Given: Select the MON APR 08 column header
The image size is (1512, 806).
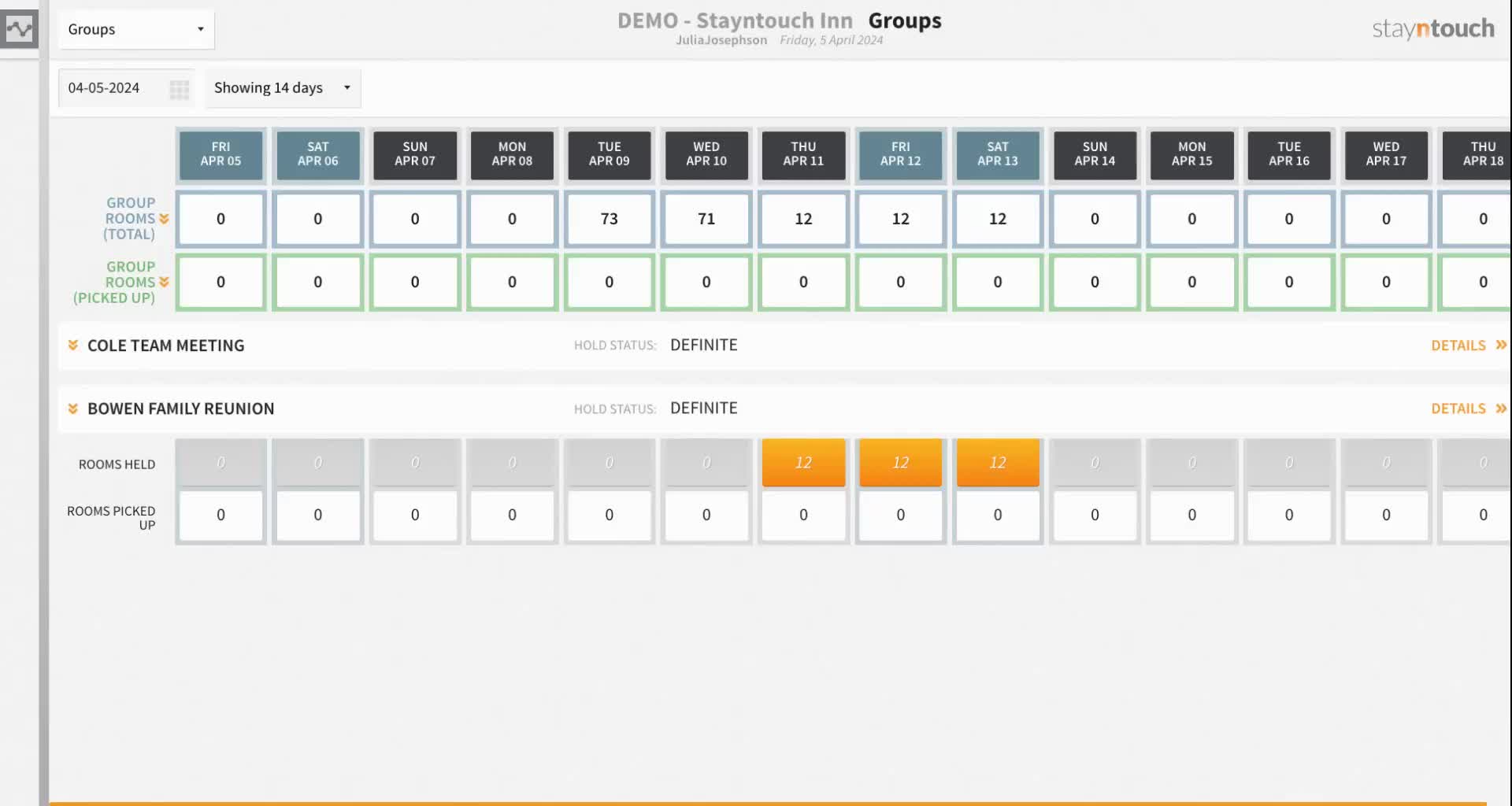Looking at the screenshot, I should click(512, 154).
